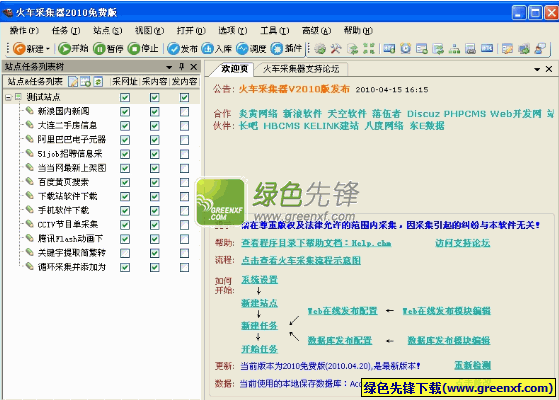Click the 重新检测 update check link

[472, 365]
